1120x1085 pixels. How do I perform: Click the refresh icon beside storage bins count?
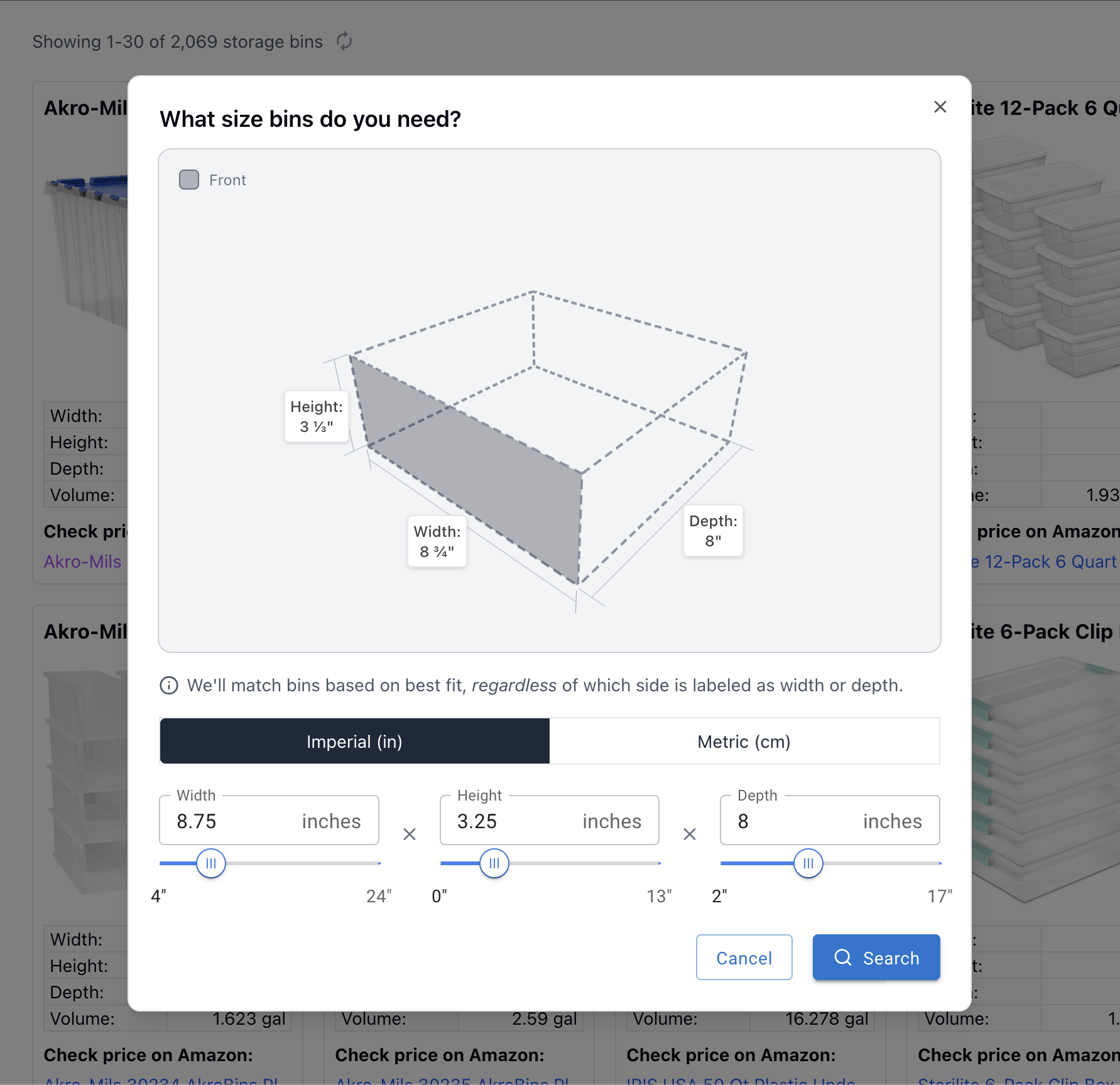click(x=344, y=41)
